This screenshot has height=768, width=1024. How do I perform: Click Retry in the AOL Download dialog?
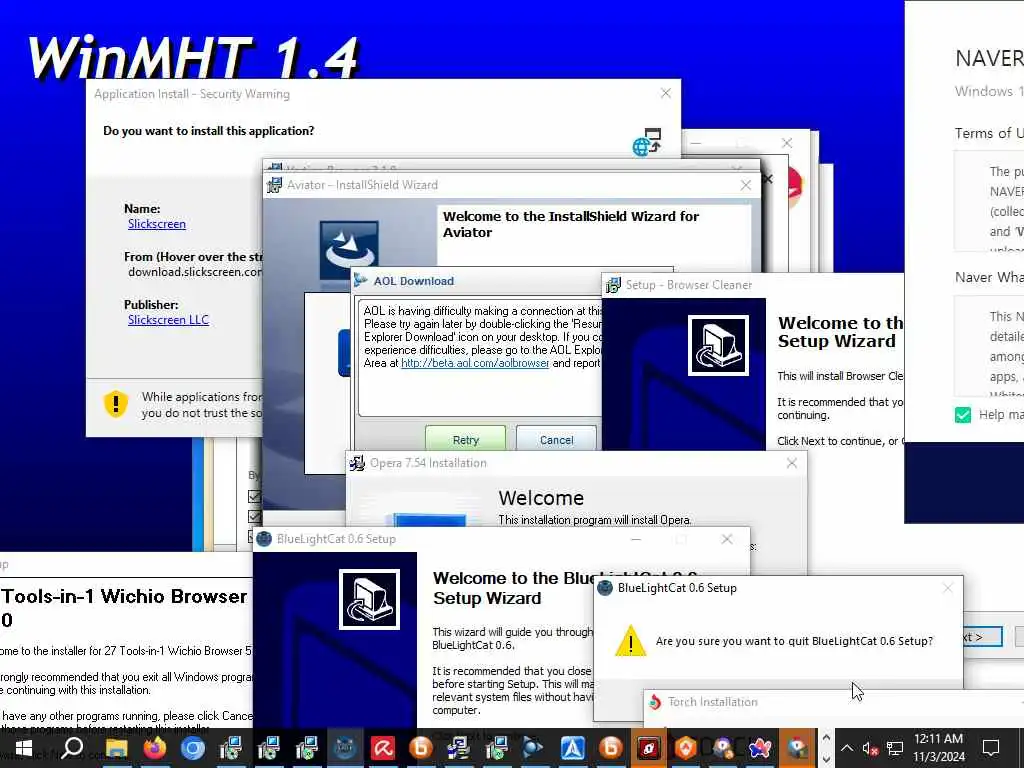tap(466, 439)
